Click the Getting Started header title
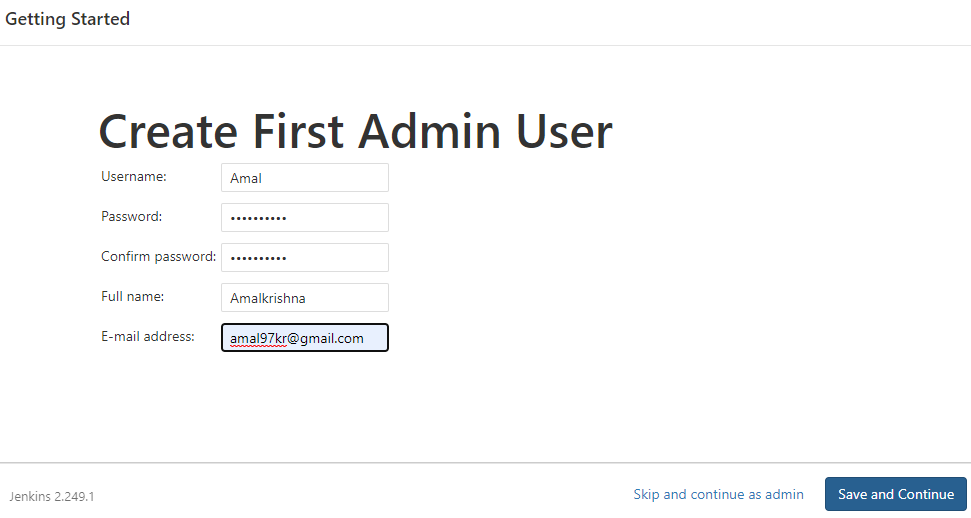971x518 pixels. pos(67,19)
